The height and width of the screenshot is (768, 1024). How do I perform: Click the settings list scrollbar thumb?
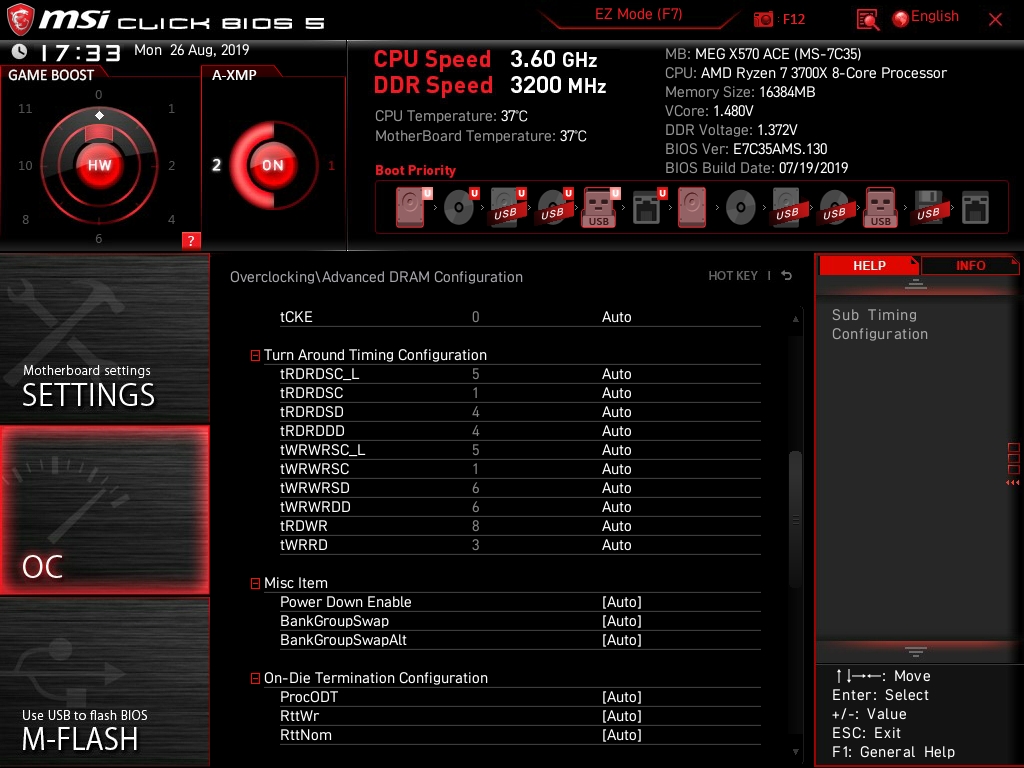(795, 519)
